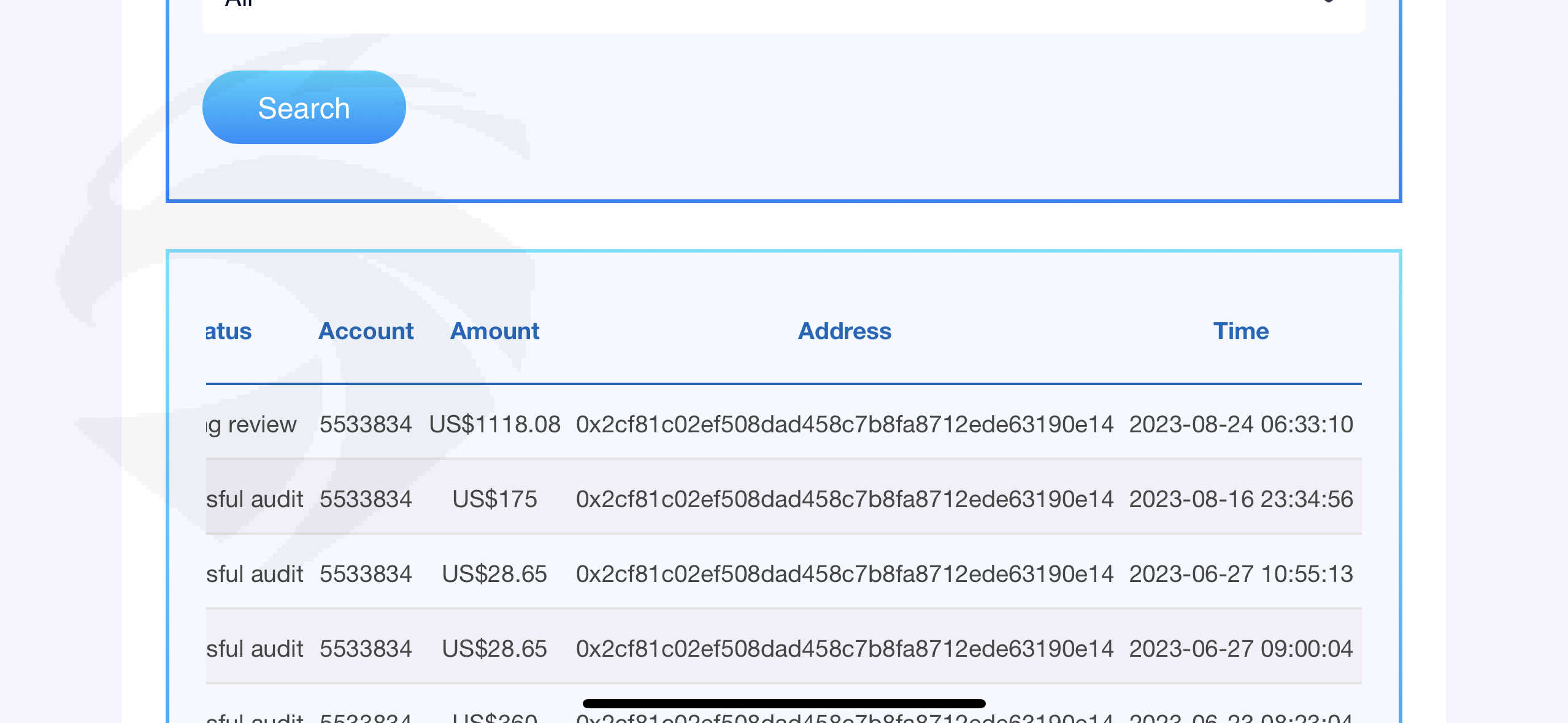Open the All filter dropdown field
Screen dimensions: 1568x723
point(783,12)
